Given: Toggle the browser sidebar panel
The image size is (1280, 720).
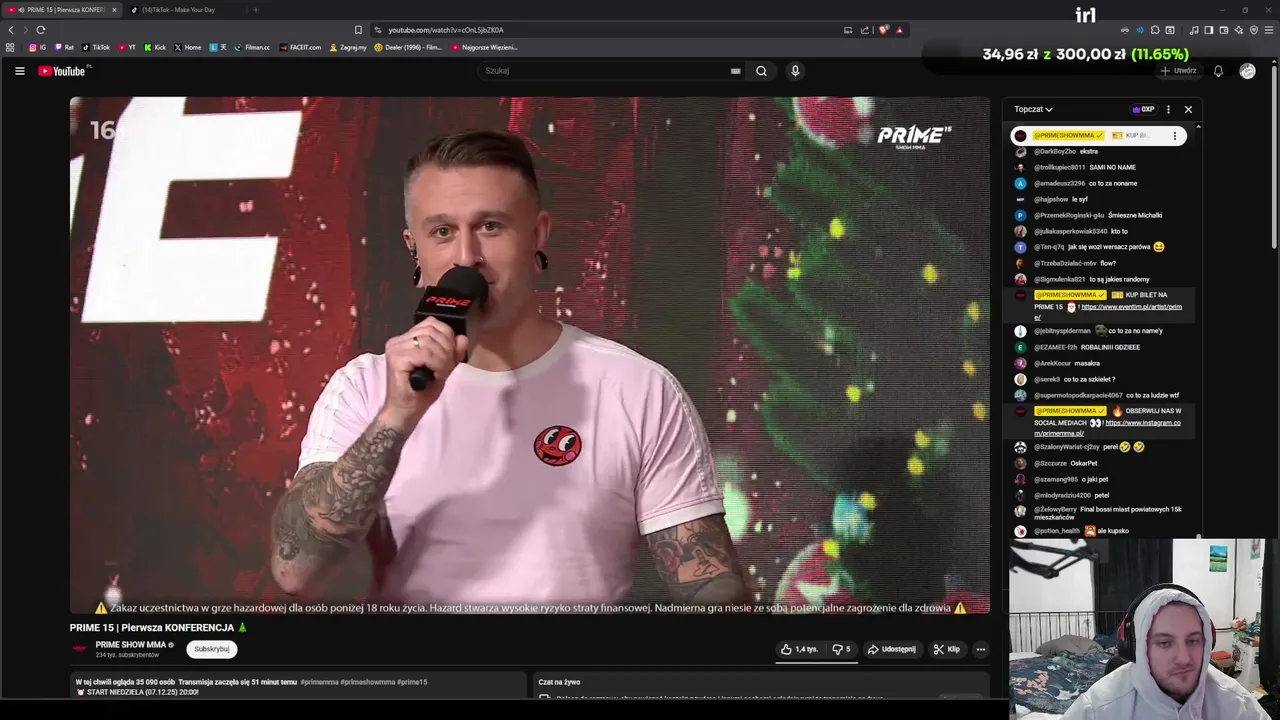Looking at the screenshot, I should pyautogui.click(x=1209, y=30).
